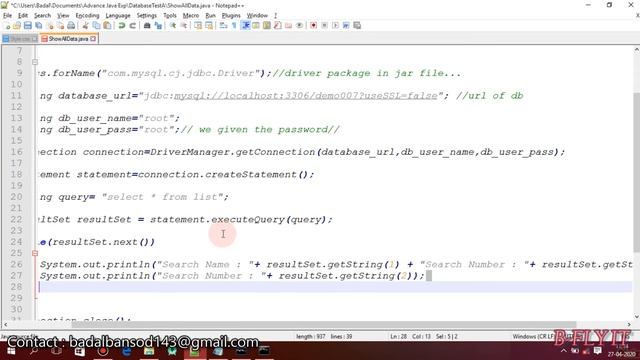Open the Search menu
Screen dimensions: 640x360
42,16
